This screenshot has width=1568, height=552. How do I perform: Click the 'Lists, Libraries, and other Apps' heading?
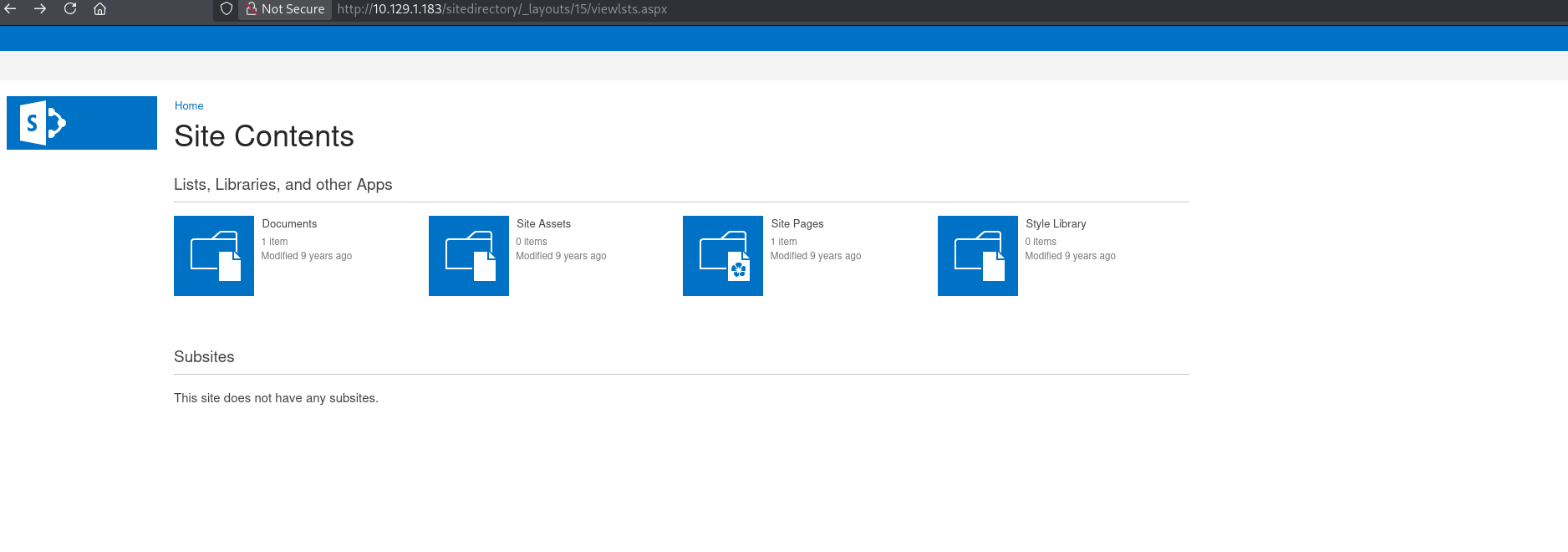[283, 185]
